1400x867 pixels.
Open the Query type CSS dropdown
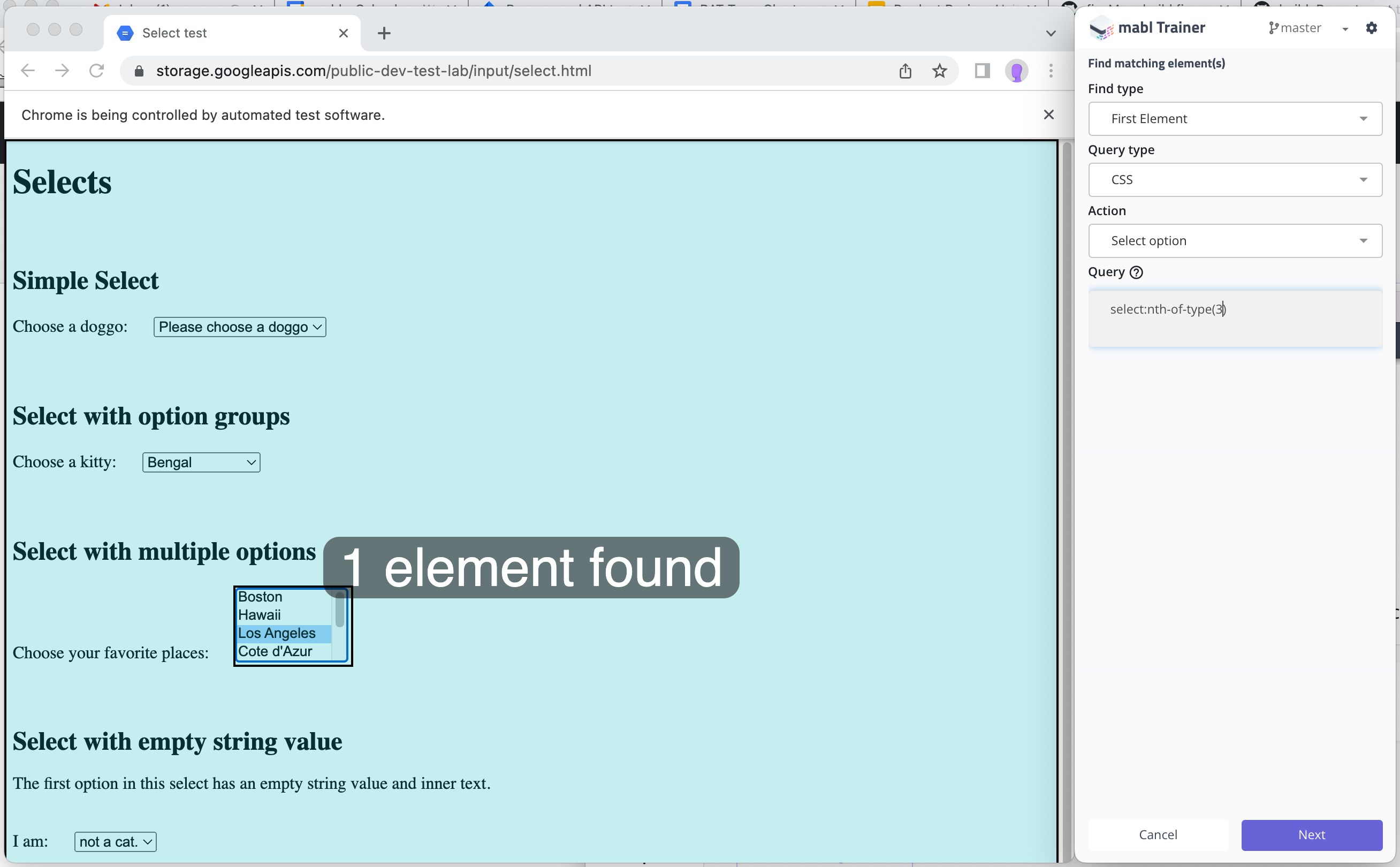(1235, 179)
